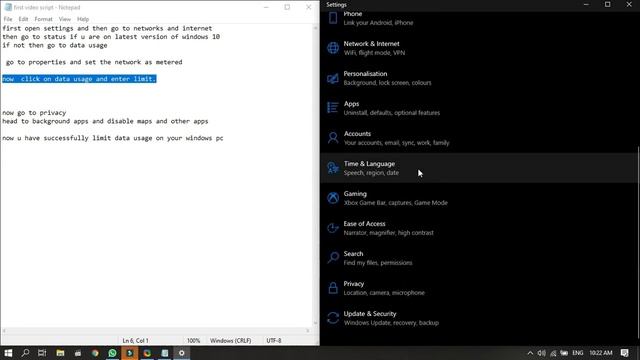Click the Personalisation paintbrush icon

[x=333, y=78]
